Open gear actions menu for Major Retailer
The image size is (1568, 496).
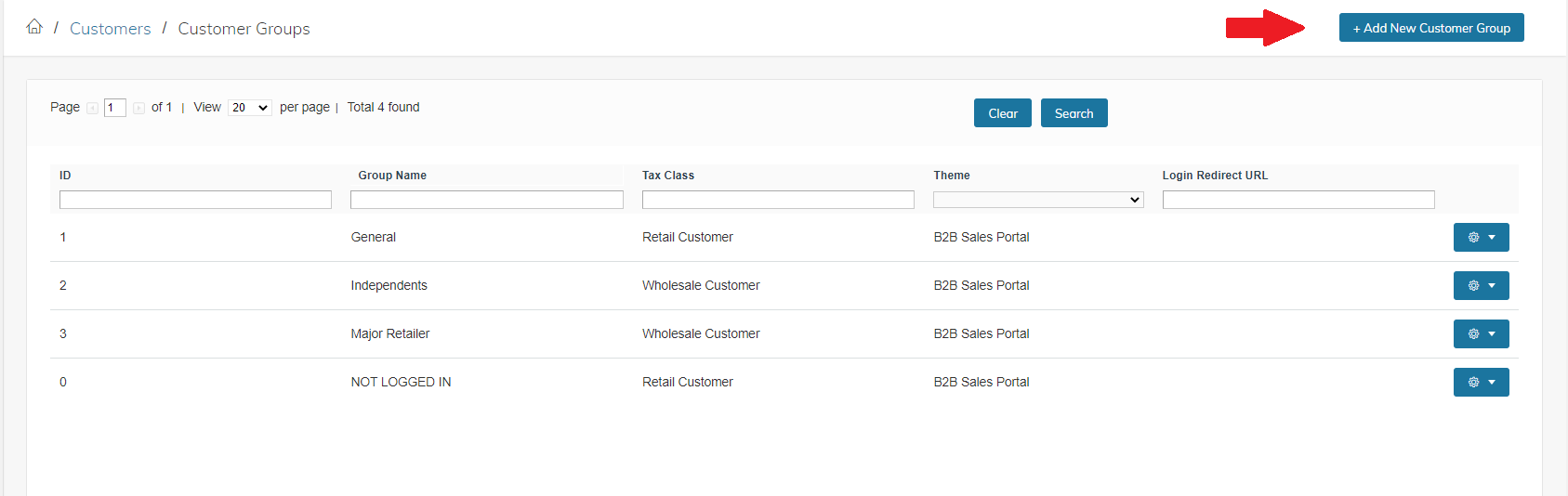click(x=1481, y=334)
